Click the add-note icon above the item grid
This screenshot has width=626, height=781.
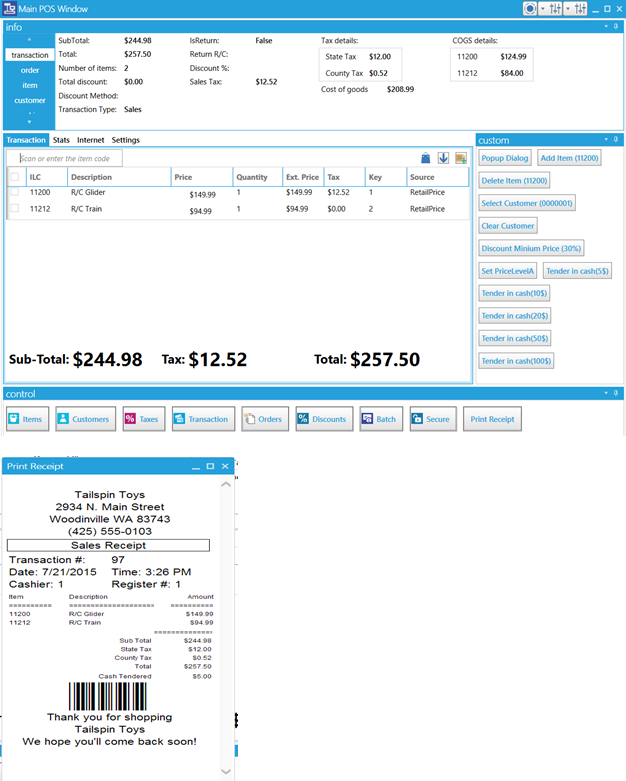[x=460, y=158]
